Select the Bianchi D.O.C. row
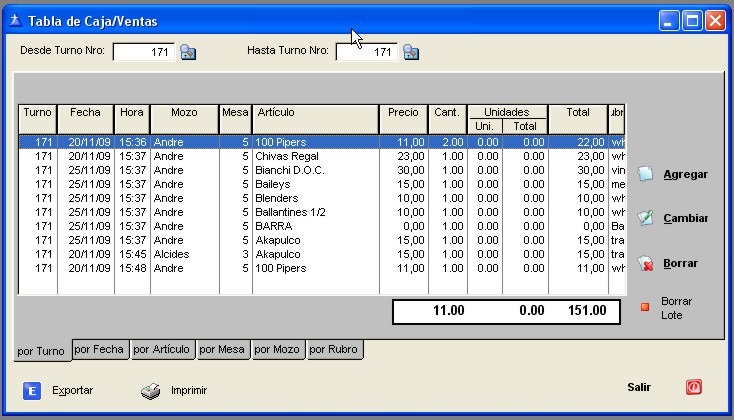This screenshot has height=420, width=734. [315, 170]
